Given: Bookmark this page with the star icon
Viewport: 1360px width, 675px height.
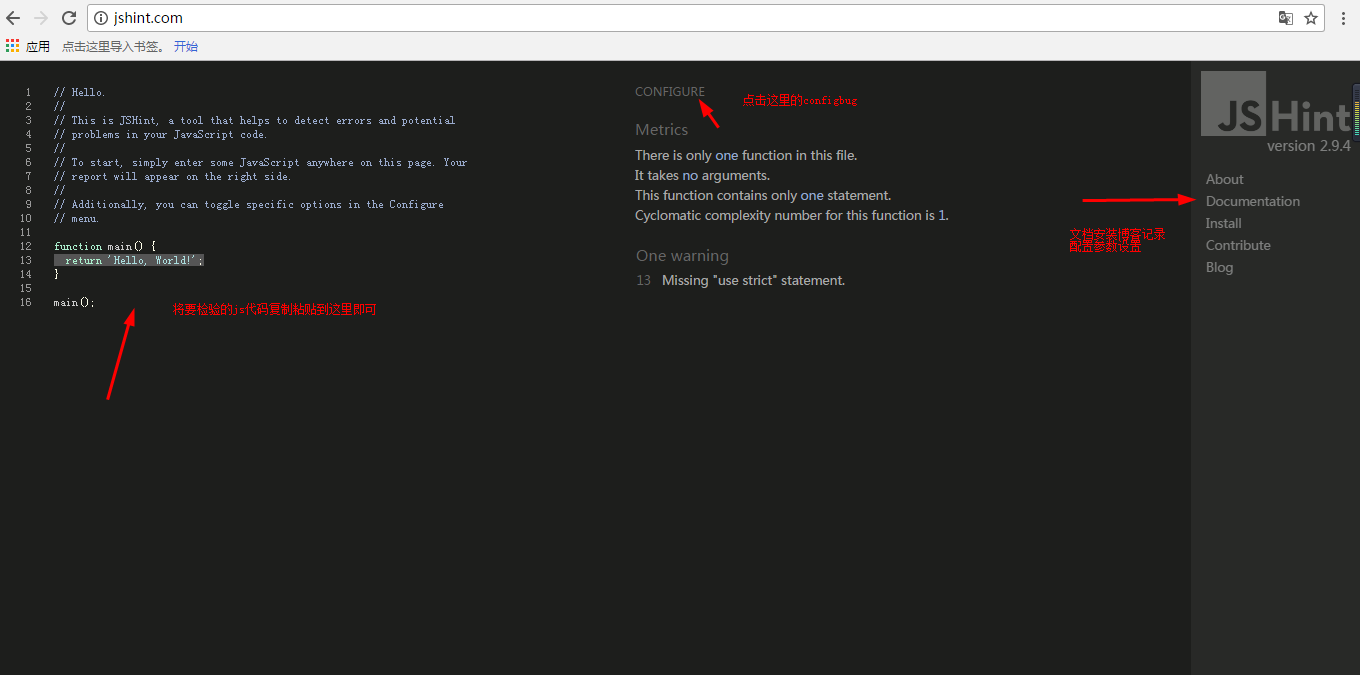Looking at the screenshot, I should tap(1311, 18).
